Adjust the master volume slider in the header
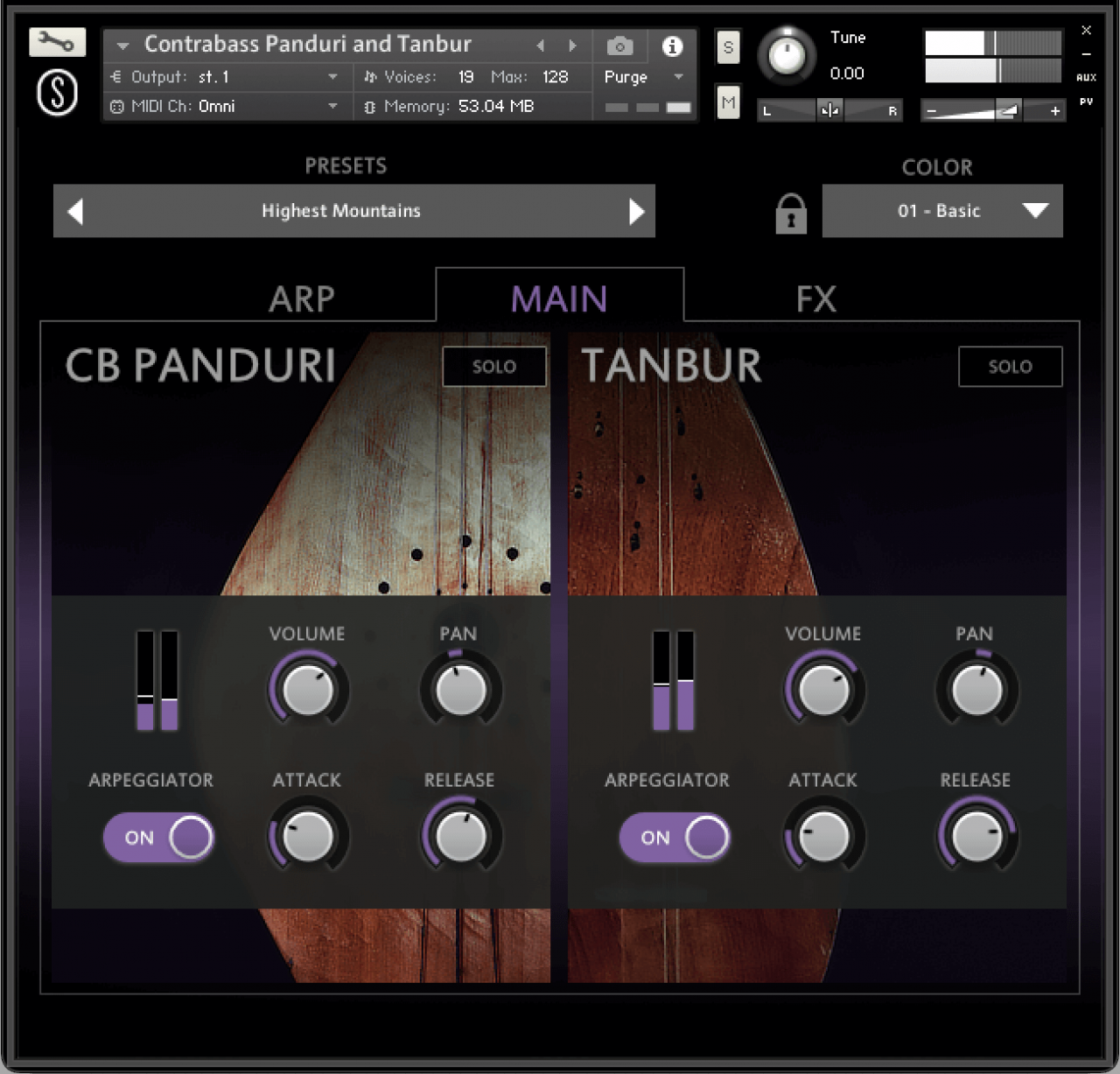The width and height of the screenshot is (1120, 1074). [1008, 110]
